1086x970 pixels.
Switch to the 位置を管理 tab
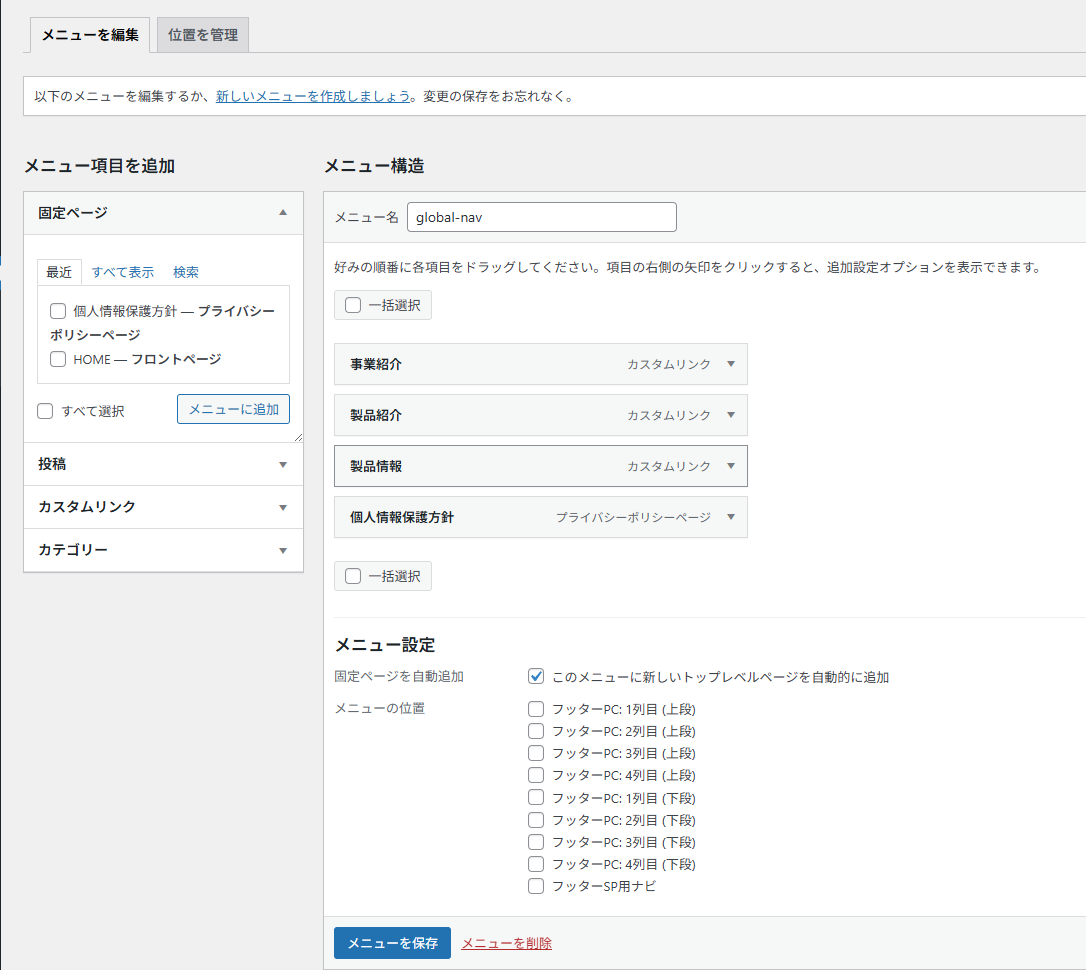202,34
